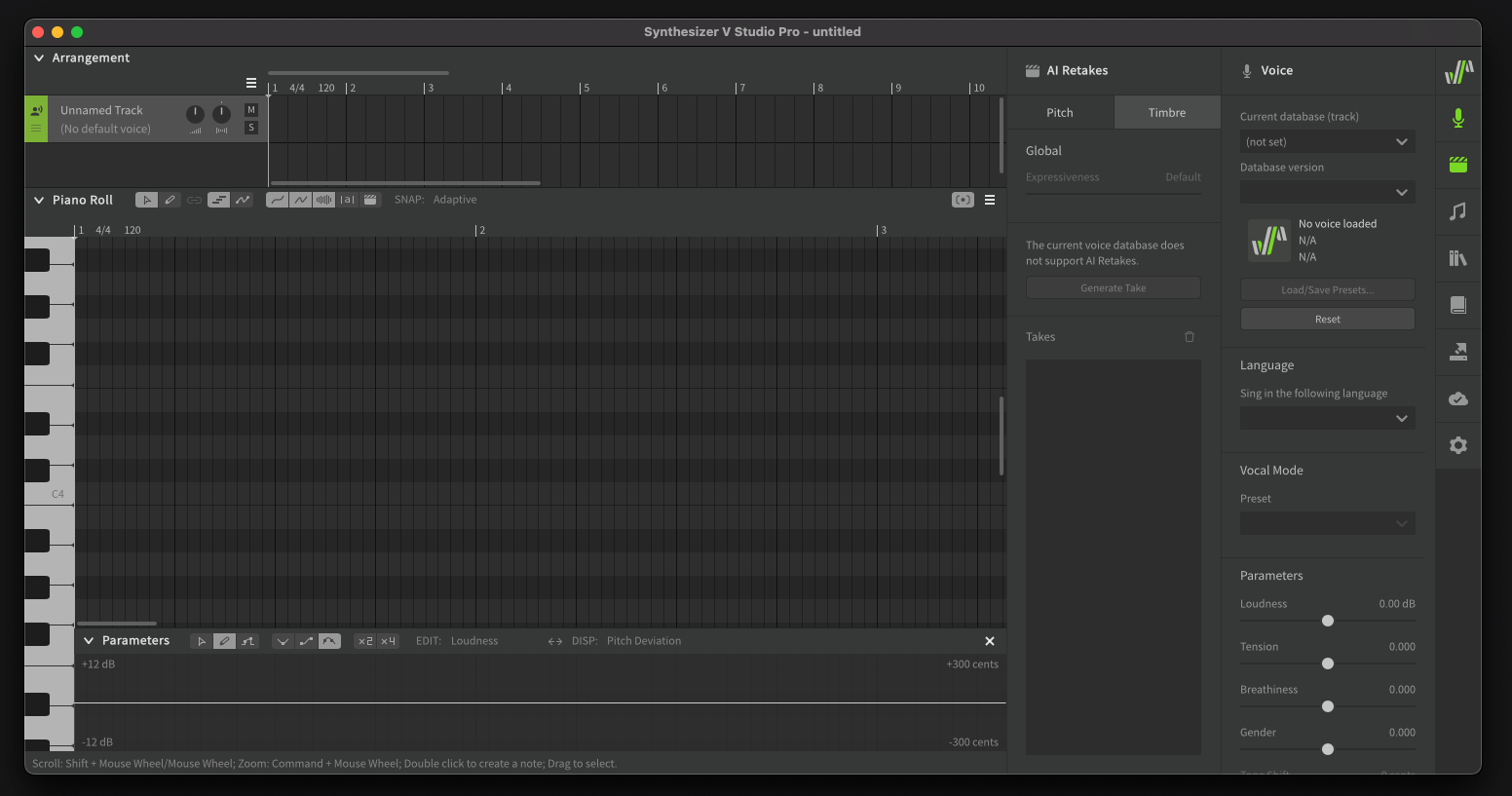Viewport: 1512px width, 796px height.
Task: Toggle phoneme display icon in Piano Roll
Action: (x=347, y=200)
